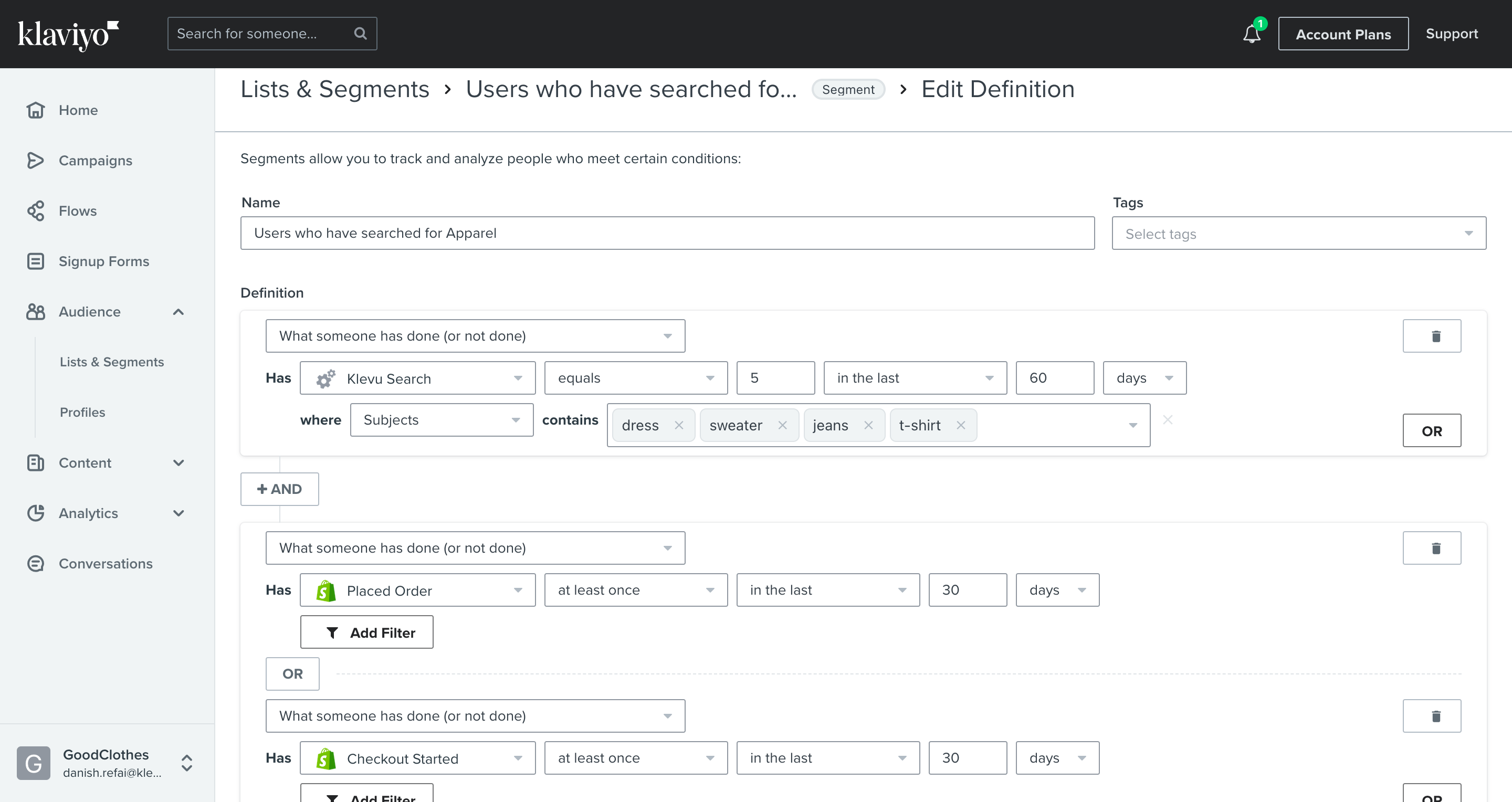The height and width of the screenshot is (802, 1512).
Task: Focus the Search for someone field
Action: pyautogui.click(x=272, y=34)
